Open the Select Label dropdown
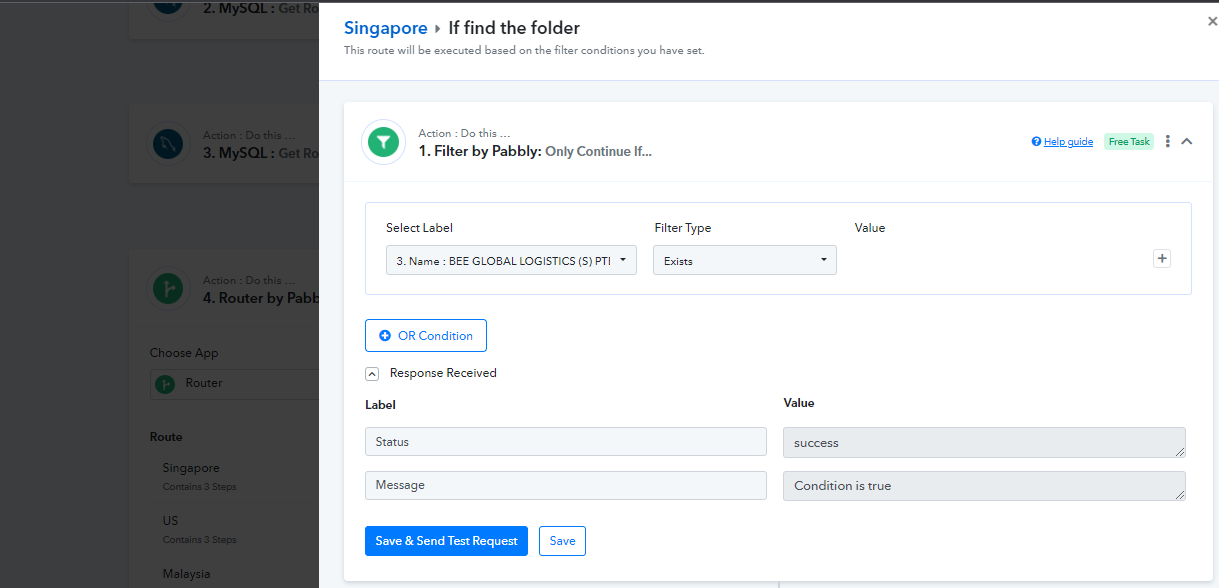The height and width of the screenshot is (588, 1219). pyautogui.click(x=511, y=260)
